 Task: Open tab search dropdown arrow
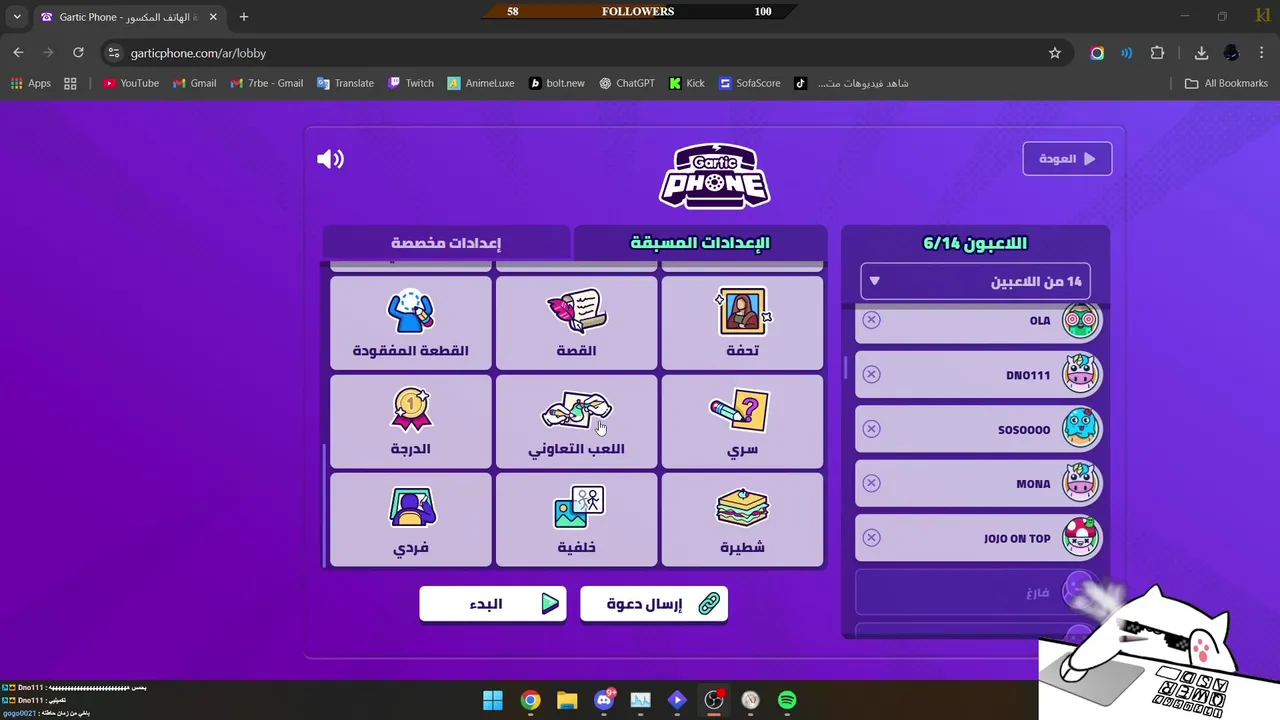[17, 17]
